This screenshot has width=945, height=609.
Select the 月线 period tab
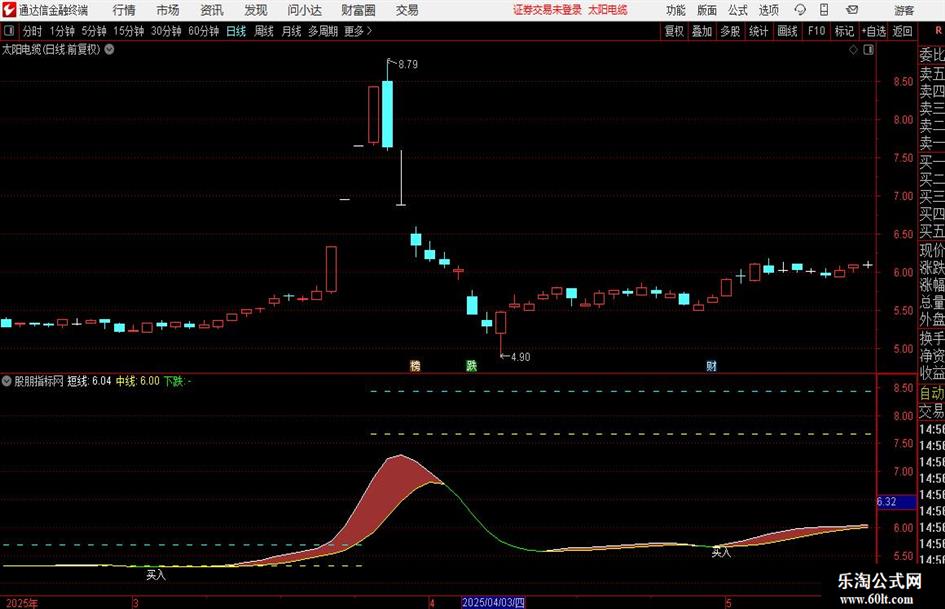click(x=292, y=31)
